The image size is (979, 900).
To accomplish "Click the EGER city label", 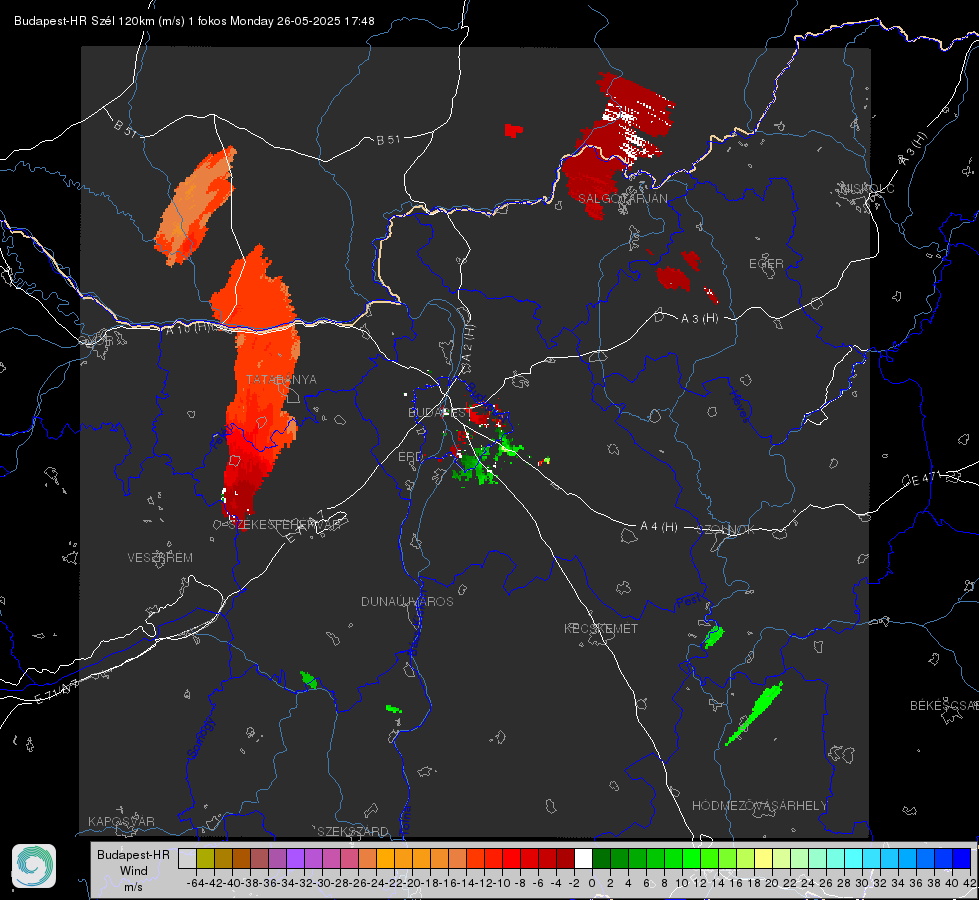I will coord(766,264).
